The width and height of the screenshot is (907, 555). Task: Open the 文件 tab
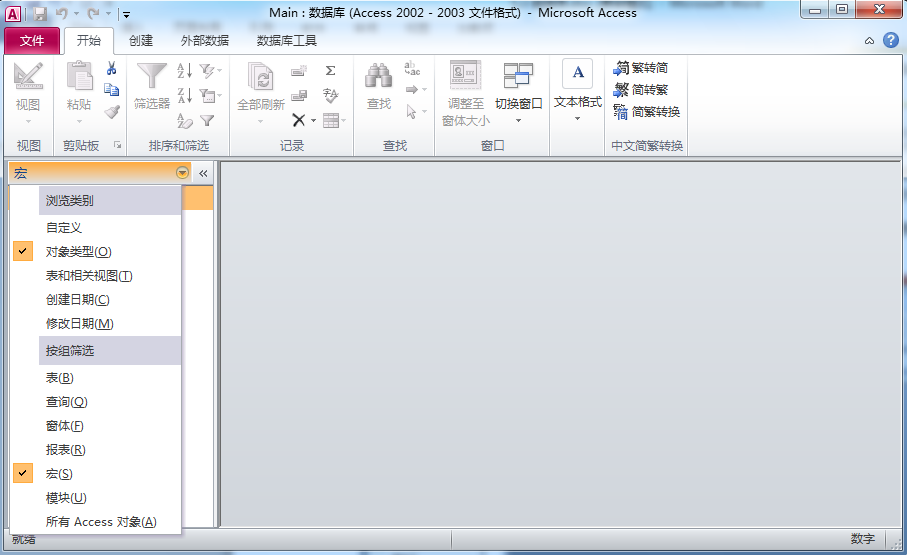click(x=32, y=41)
